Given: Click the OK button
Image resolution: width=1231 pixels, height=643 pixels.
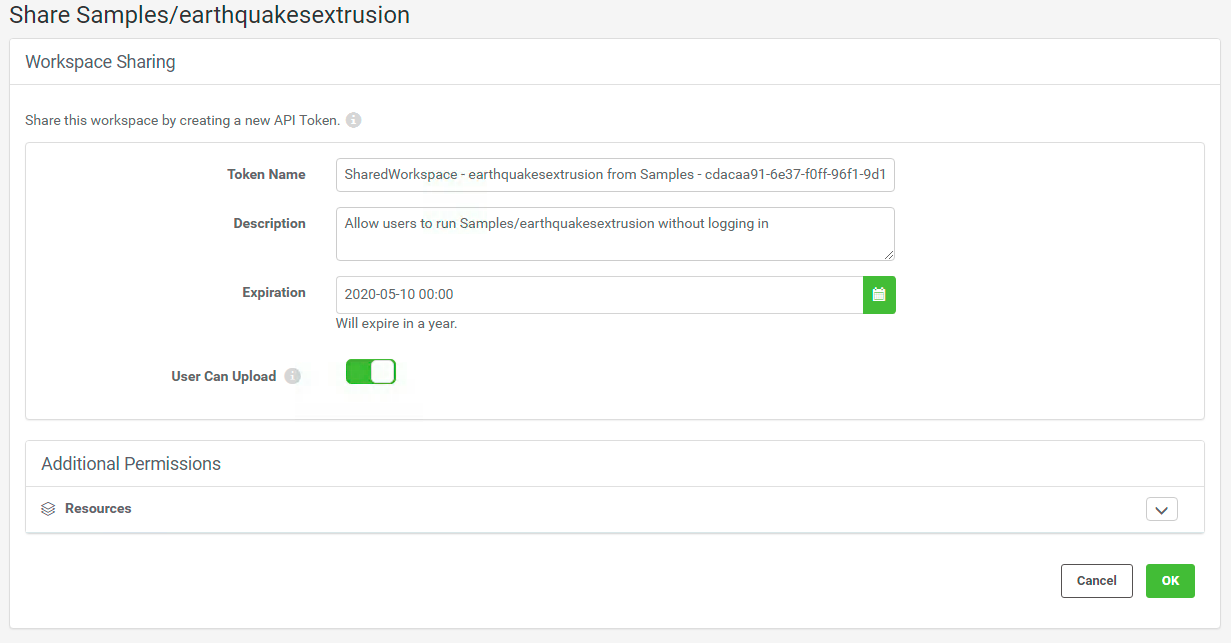Looking at the screenshot, I should 1170,581.
